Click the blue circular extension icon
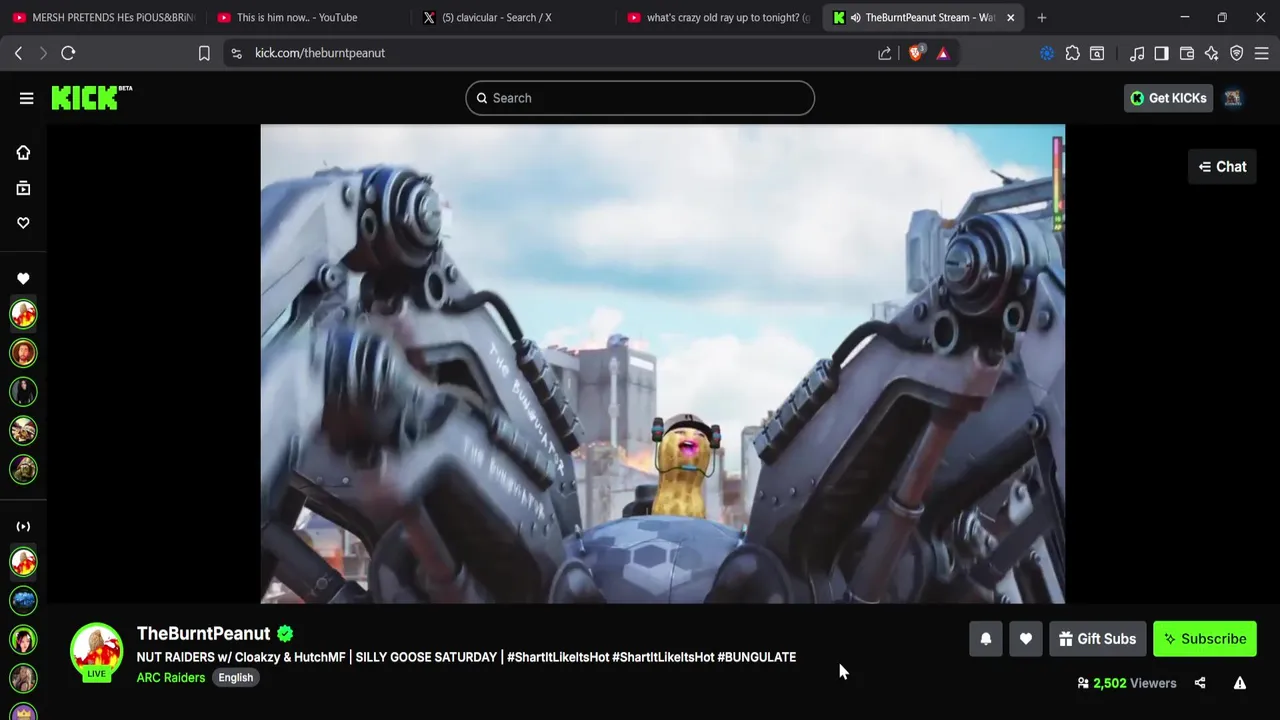The image size is (1280, 720). pos(1047,53)
